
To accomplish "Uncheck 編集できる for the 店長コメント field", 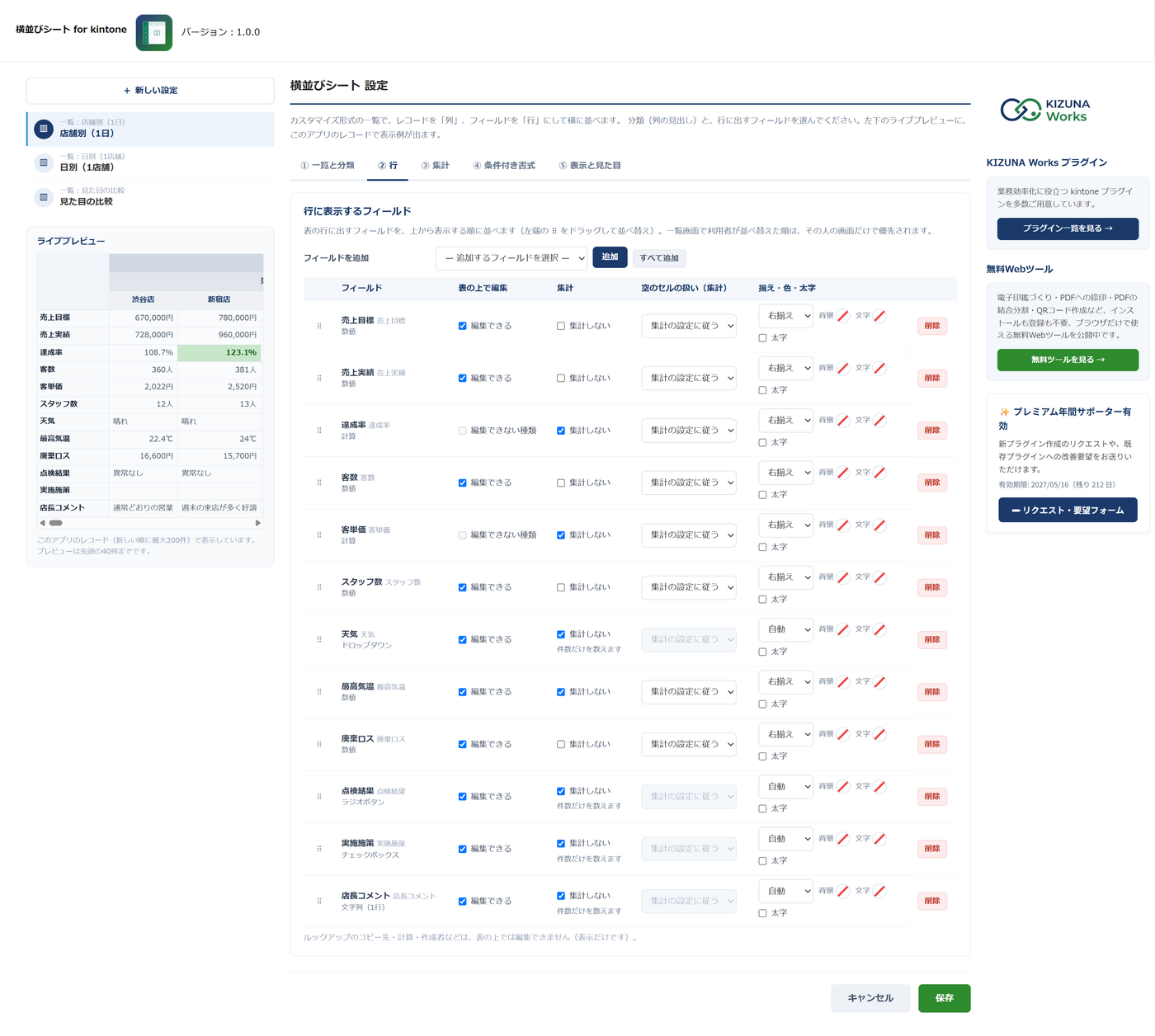I will pyautogui.click(x=462, y=902).
